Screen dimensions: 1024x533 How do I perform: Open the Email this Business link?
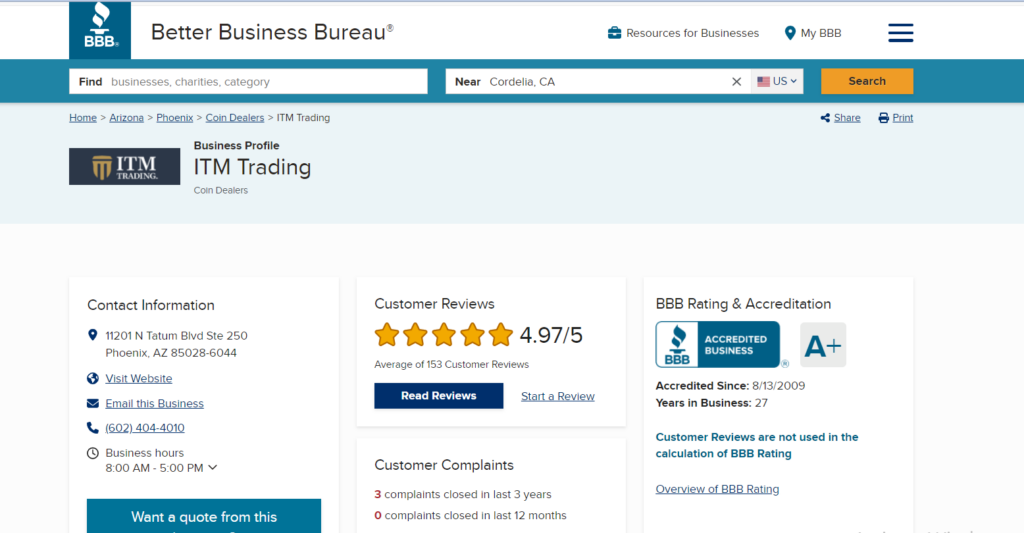(154, 403)
